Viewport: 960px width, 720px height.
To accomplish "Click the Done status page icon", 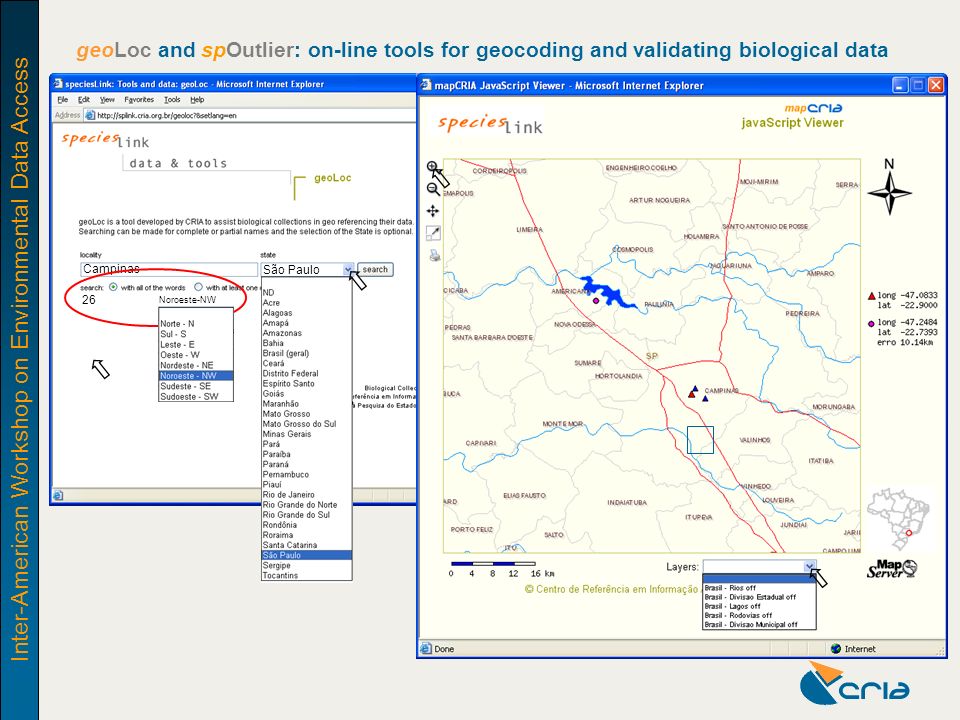I will (x=426, y=648).
